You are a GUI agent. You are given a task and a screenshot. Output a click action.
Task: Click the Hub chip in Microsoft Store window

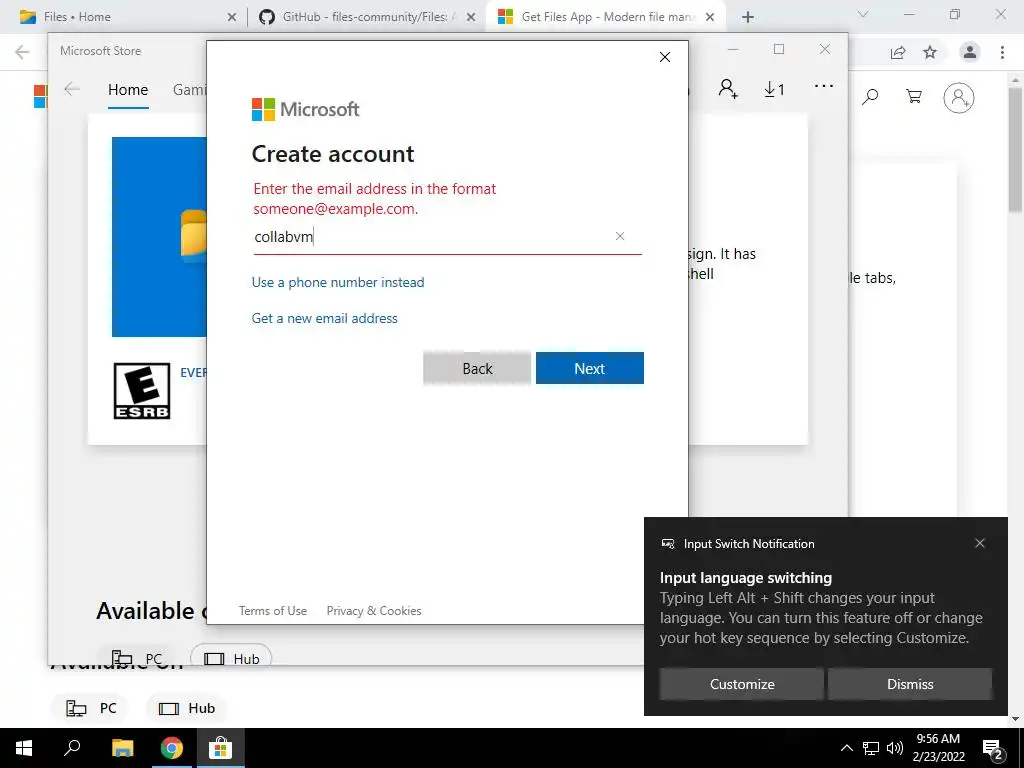[231, 656]
